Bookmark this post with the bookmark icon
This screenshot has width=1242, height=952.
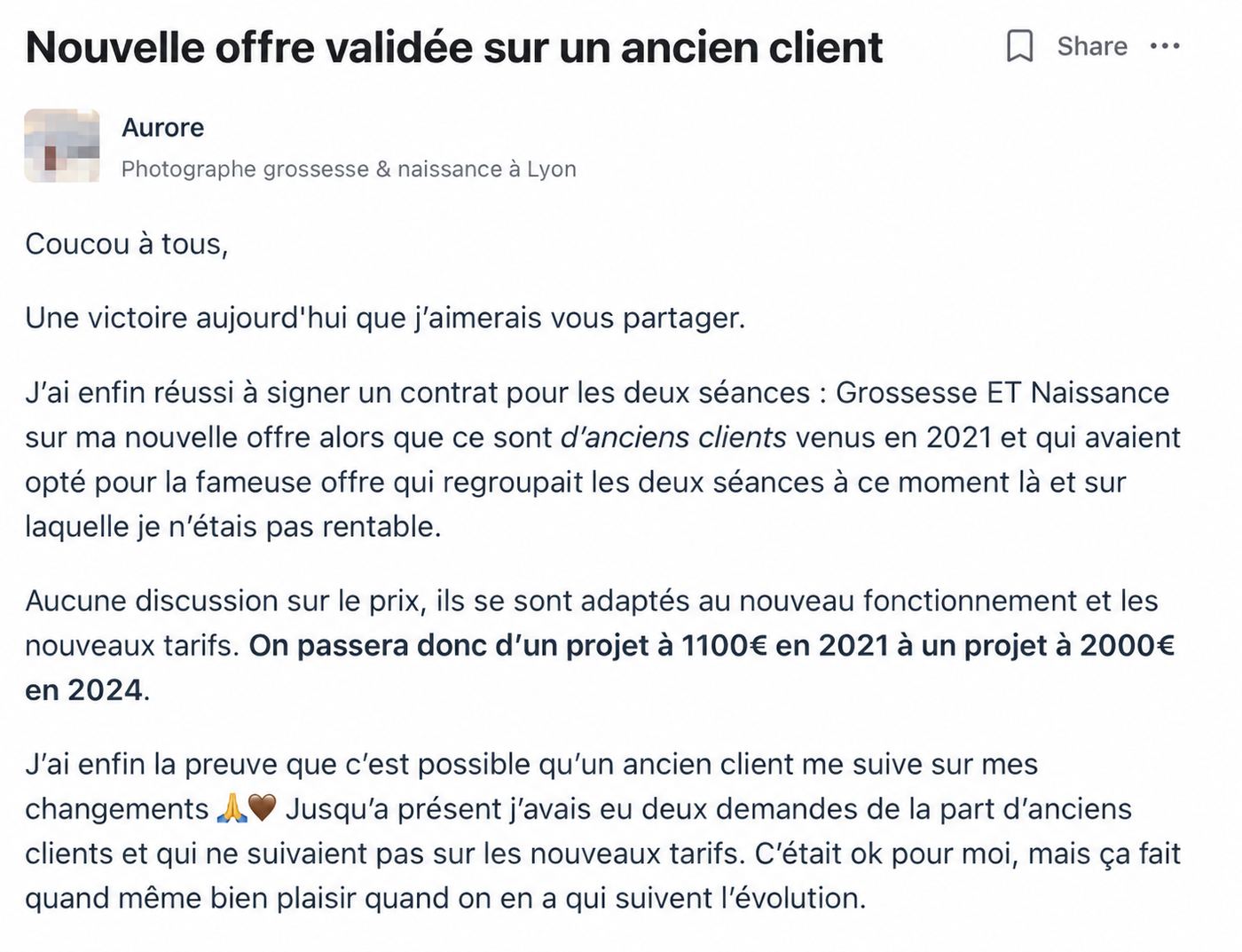pos(1020,46)
